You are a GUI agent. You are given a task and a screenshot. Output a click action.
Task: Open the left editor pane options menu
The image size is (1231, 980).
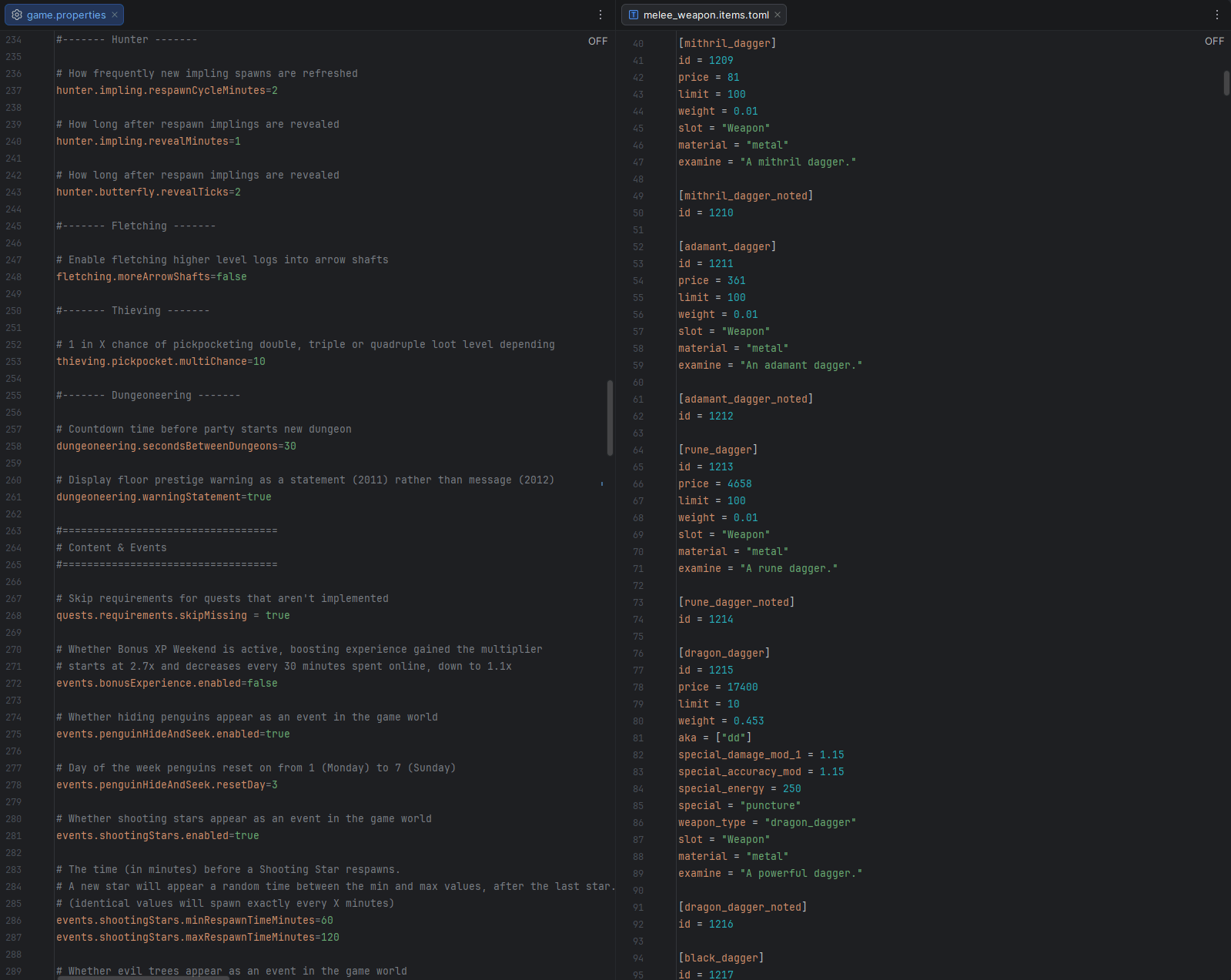coord(600,15)
